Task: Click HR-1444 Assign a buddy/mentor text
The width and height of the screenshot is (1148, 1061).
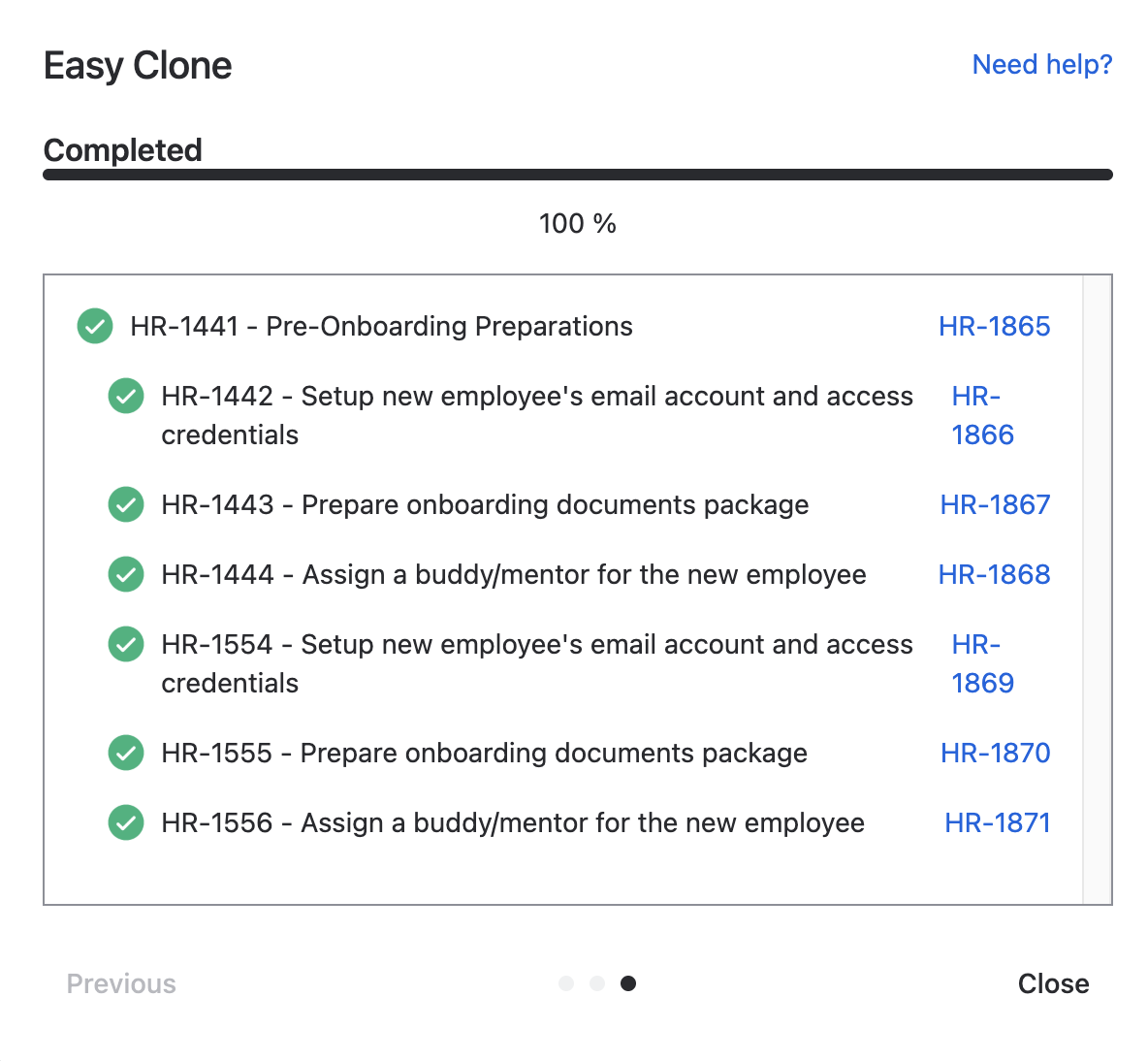Action: (x=514, y=575)
